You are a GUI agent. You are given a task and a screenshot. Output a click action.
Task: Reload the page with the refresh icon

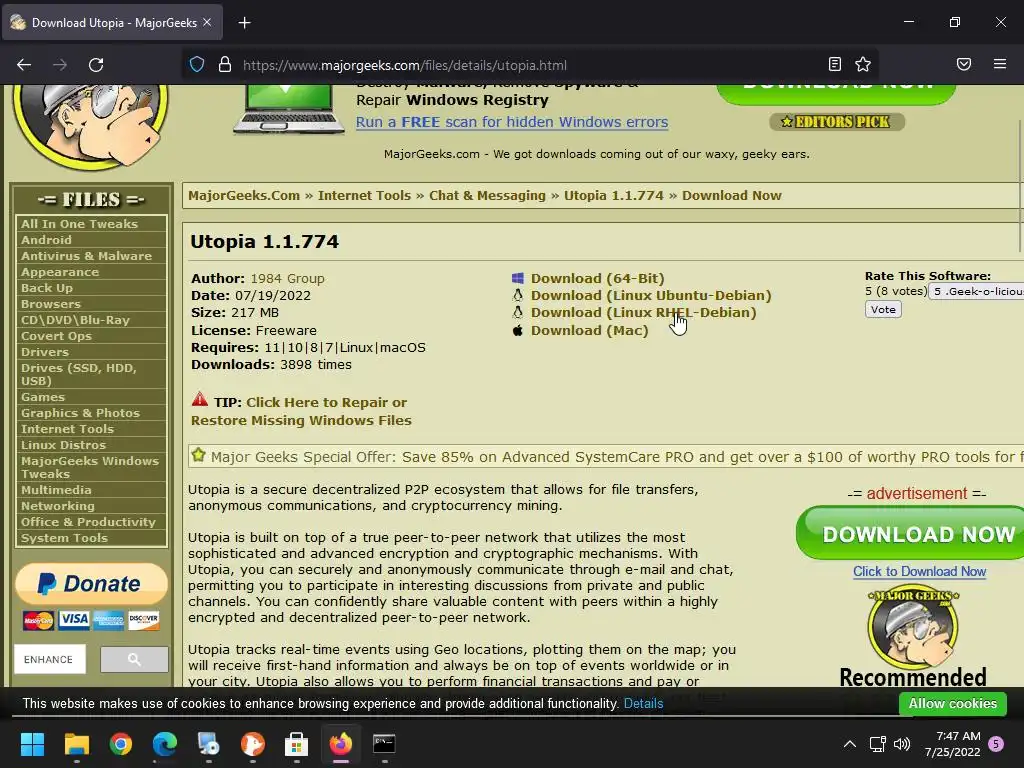point(96,65)
